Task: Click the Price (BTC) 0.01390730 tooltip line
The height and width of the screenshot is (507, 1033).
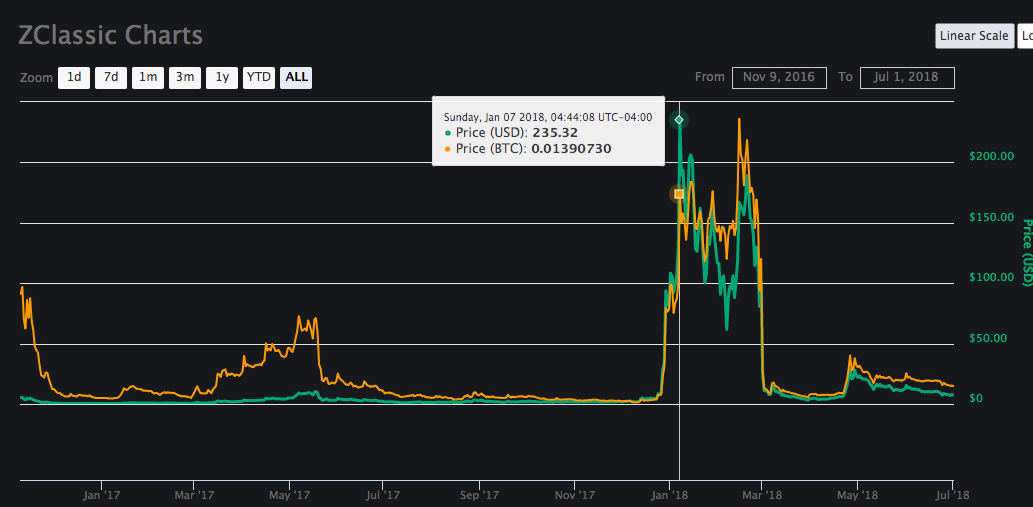Action: coord(528,149)
